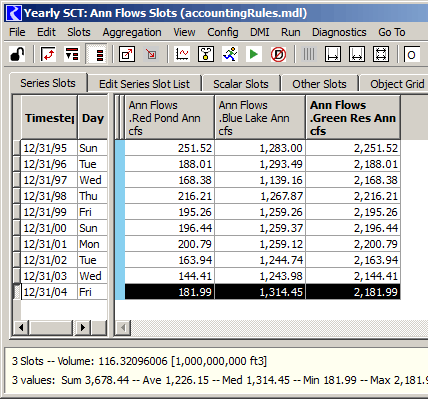Click row handle beside 12/31/96

click(x=16, y=164)
